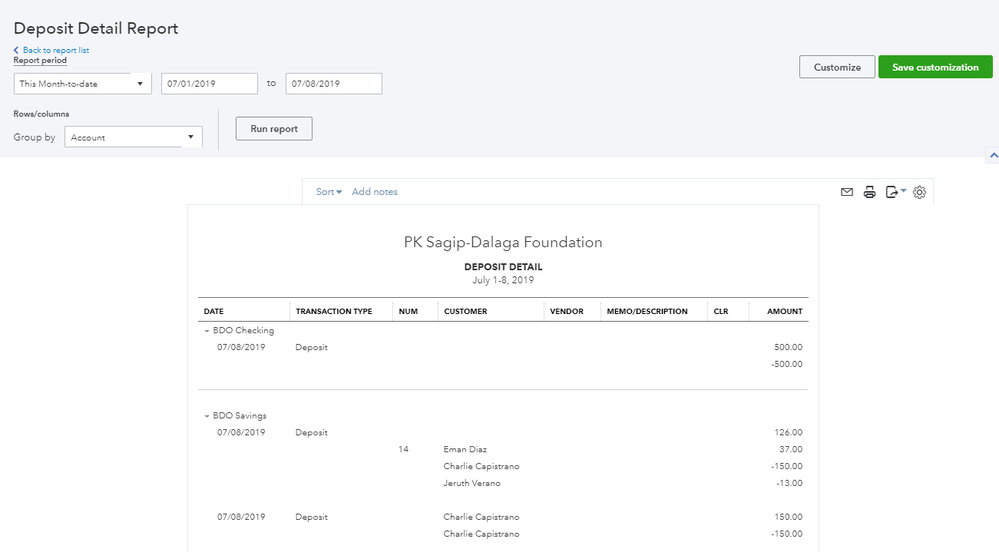
Task: Click the email report envelope icon
Action: point(847,192)
